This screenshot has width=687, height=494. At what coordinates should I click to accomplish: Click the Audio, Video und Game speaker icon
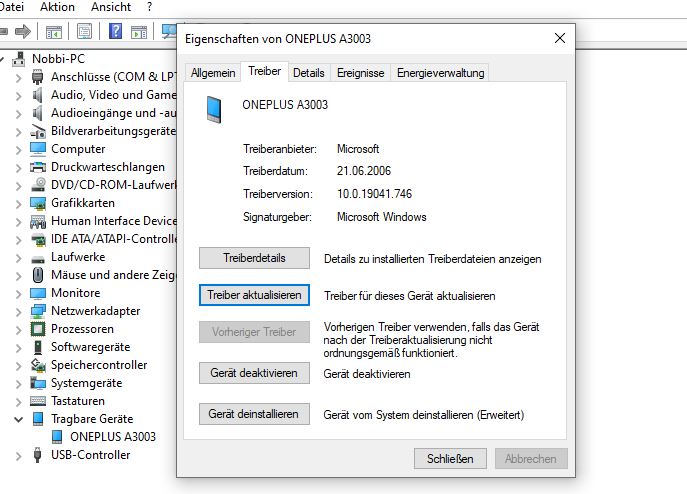tap(38, 95)
